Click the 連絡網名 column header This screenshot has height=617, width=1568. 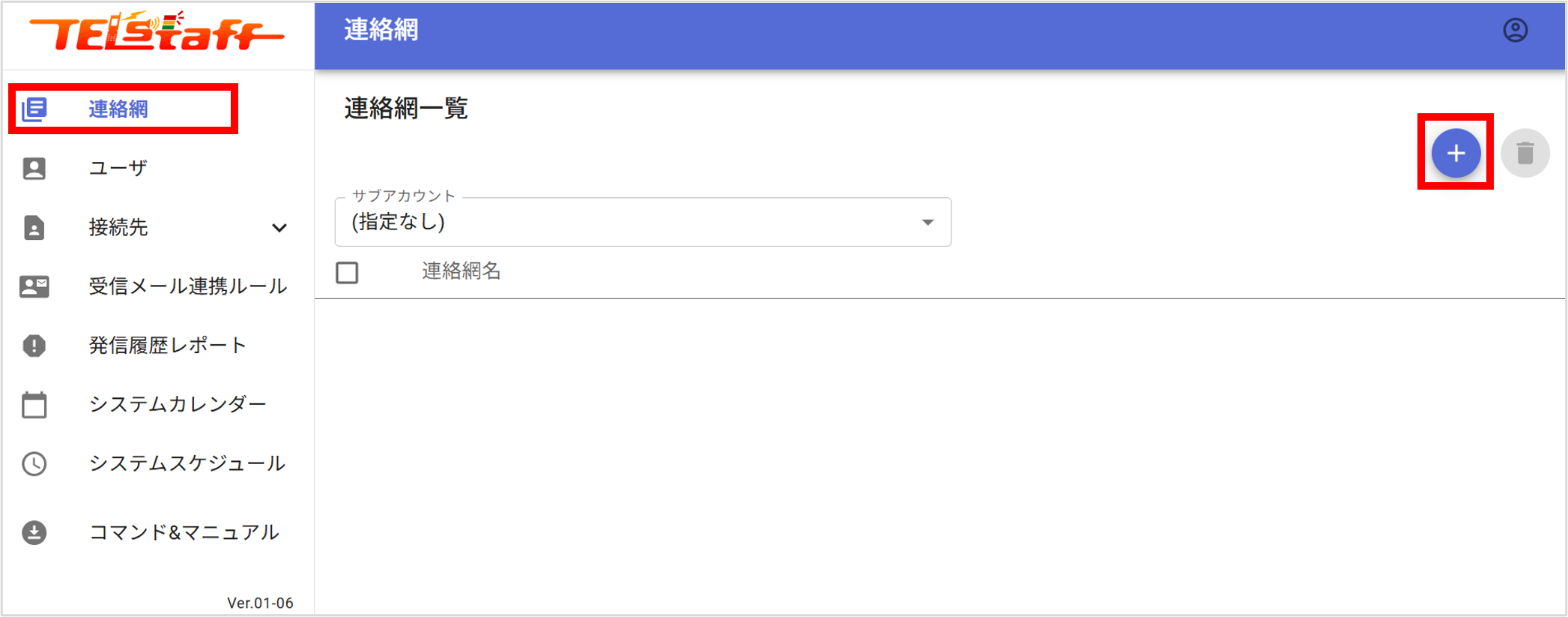tap(461, 271)
